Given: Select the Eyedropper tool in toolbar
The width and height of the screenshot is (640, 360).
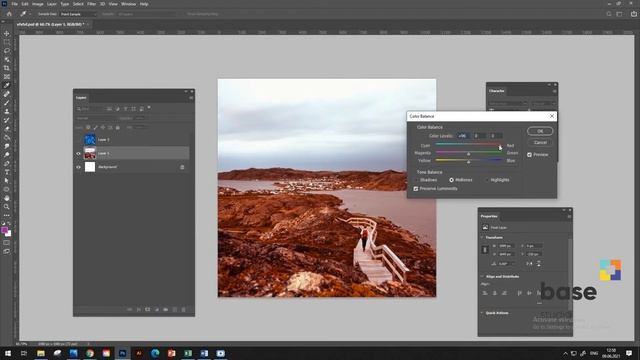Looking at the screenshot, I should pos(7,85).
